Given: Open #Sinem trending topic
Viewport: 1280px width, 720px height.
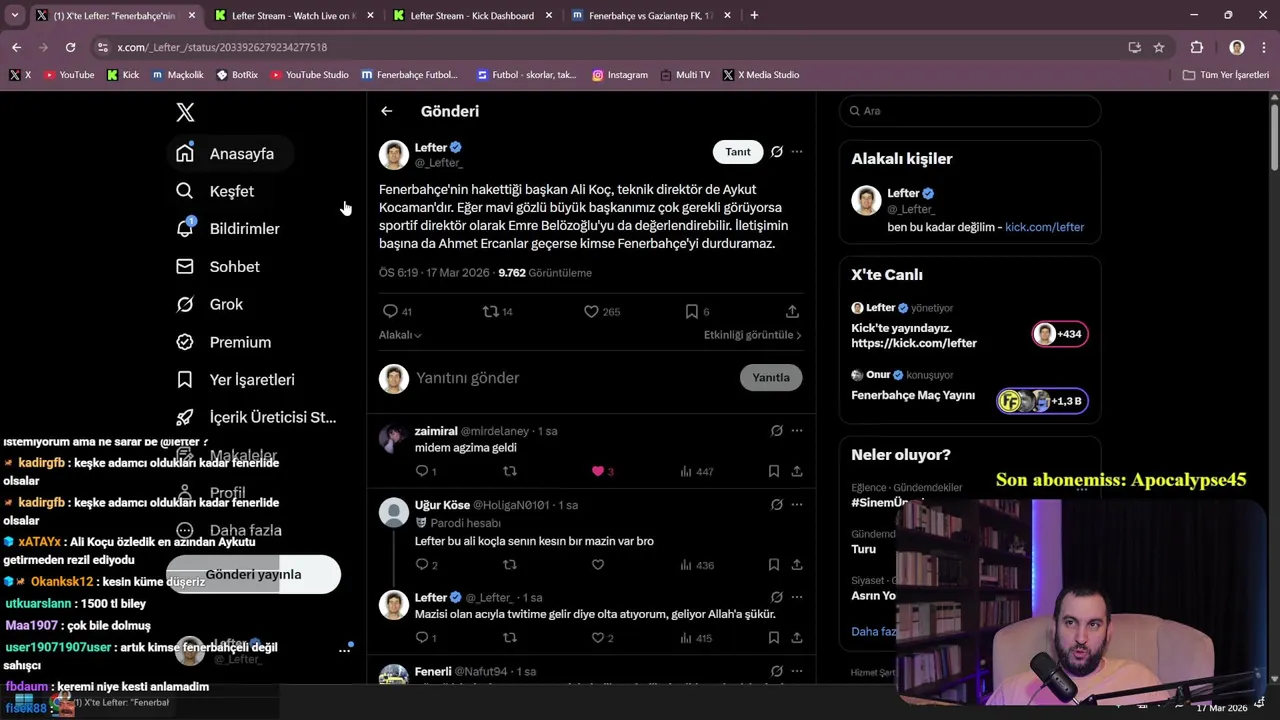Looking at the screenshot, I should click(887, 503).
